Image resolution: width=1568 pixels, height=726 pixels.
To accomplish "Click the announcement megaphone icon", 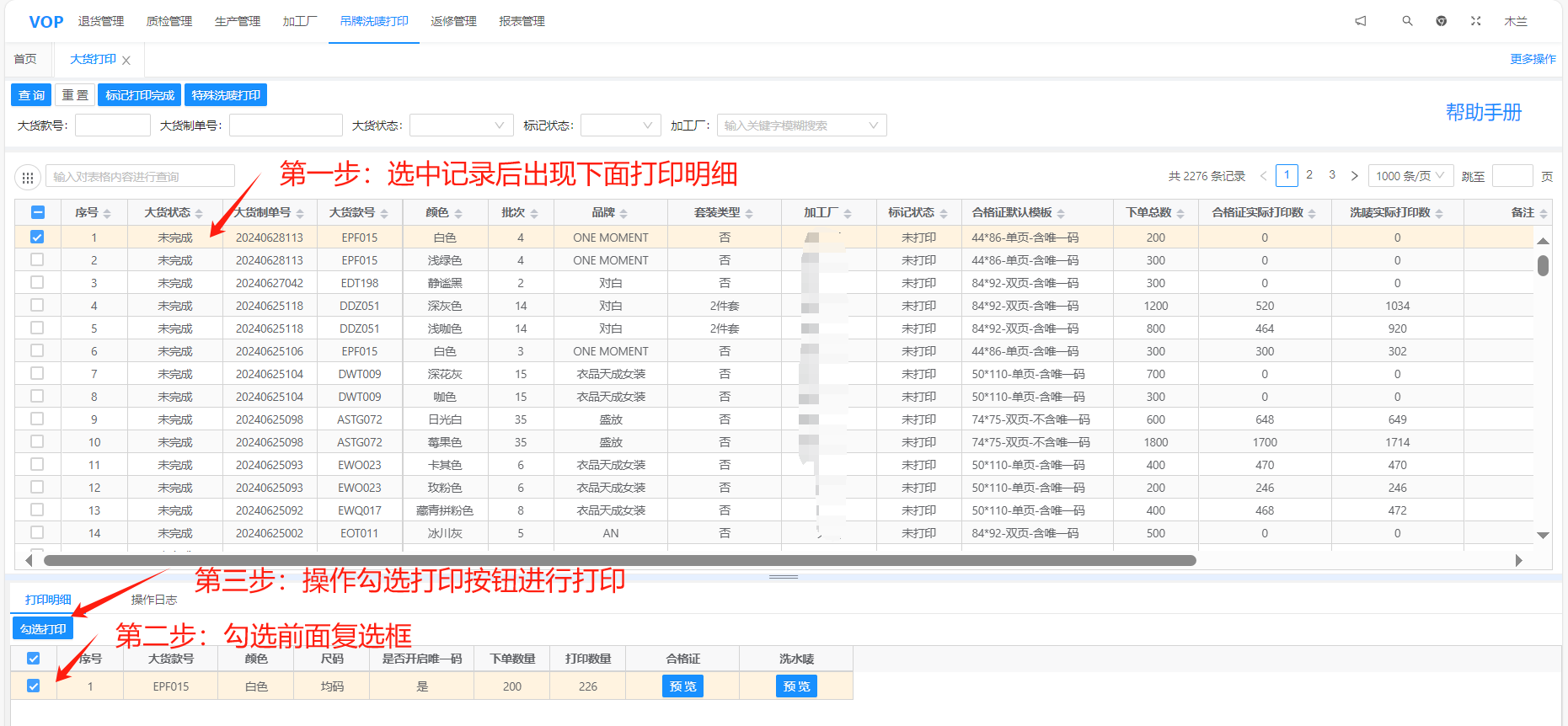I will point(1360,21).
